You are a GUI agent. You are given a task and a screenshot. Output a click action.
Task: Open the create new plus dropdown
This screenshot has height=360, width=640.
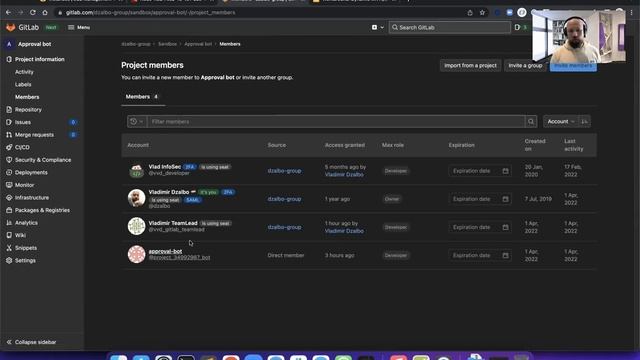click(378, 27)
